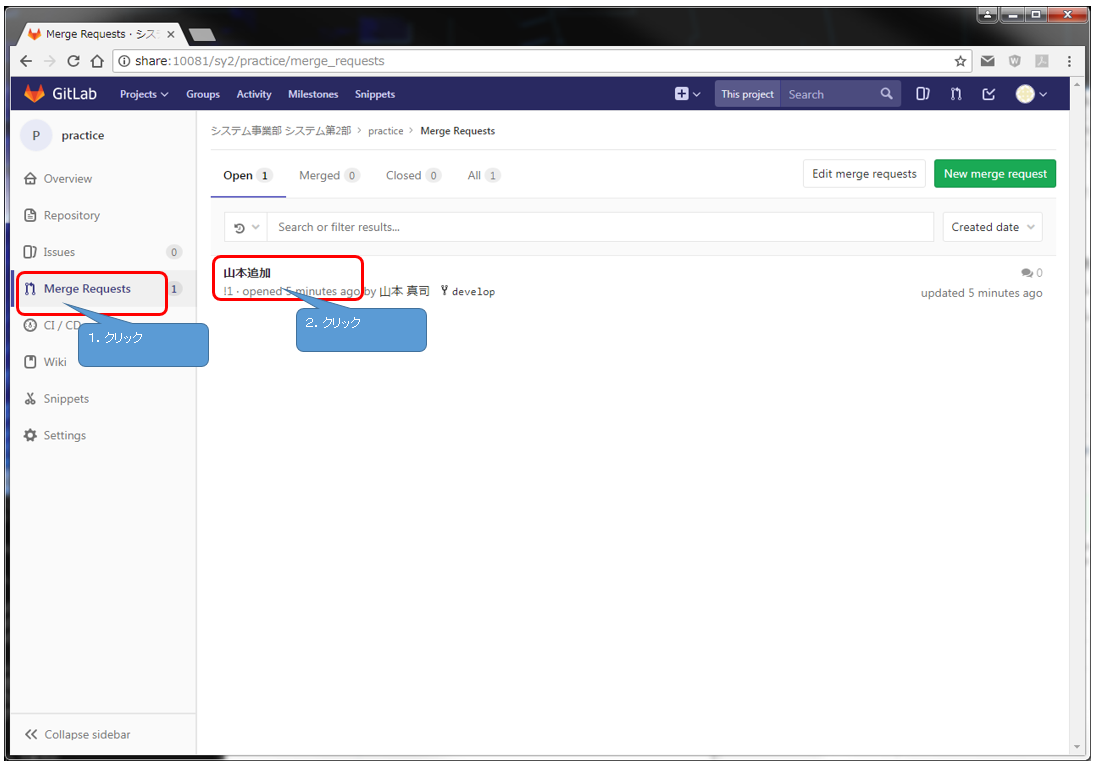The width and height of the screenshot is (1096, 765).
Task: Click the search magnifier icon
Action: pyautogui.click(x=886, y=94)
